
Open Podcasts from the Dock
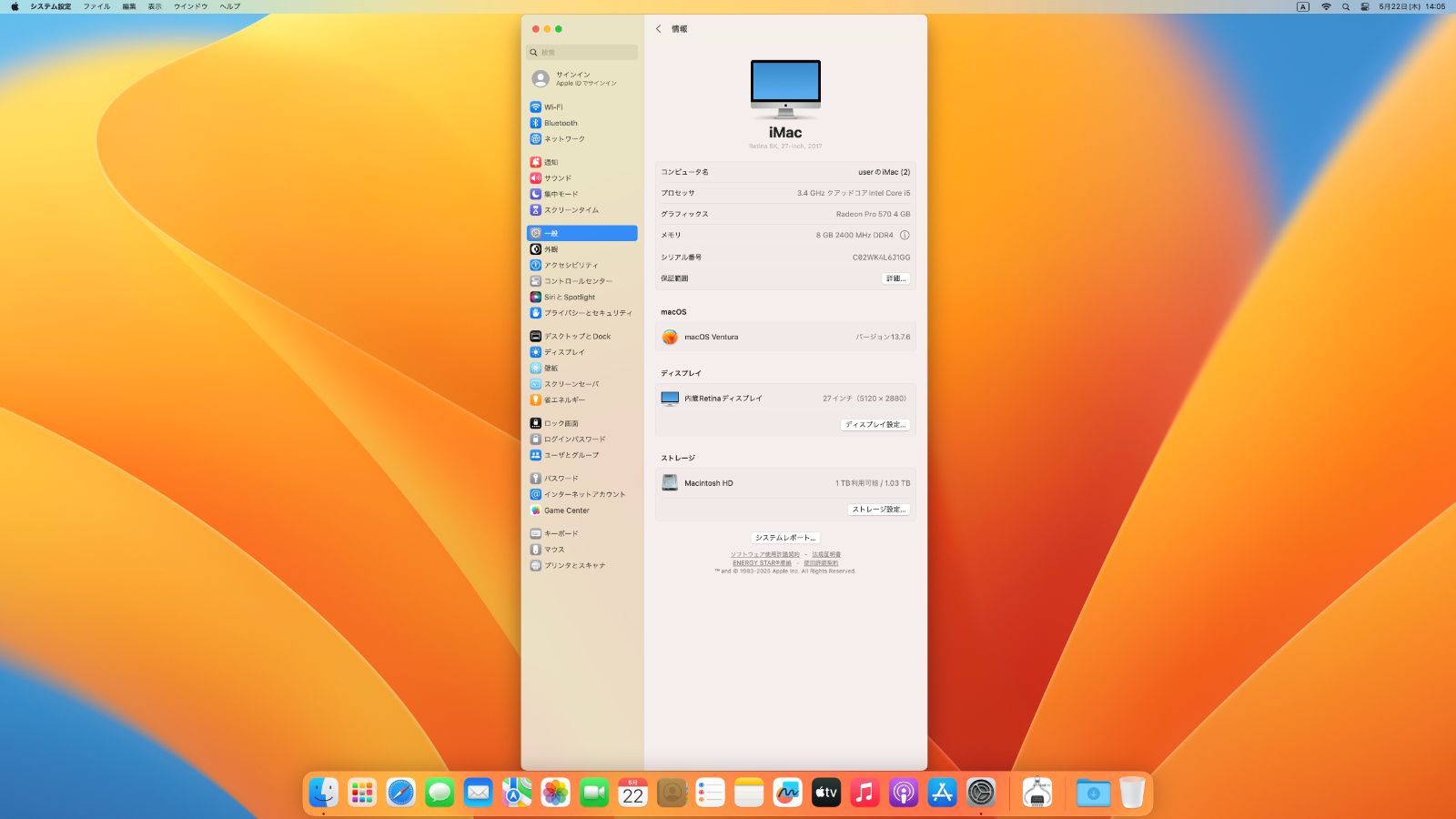pos(904,793)
